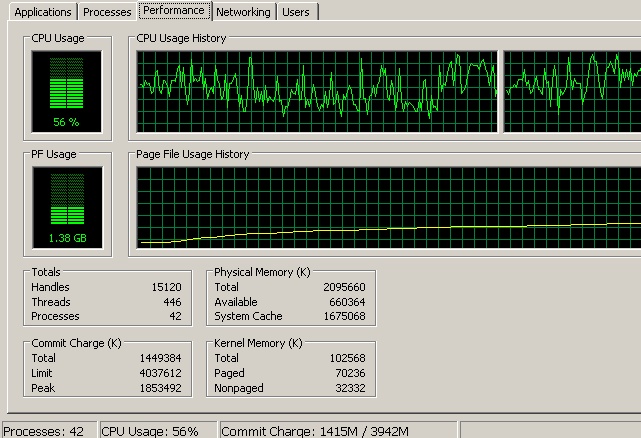Click the Processes: 42 status bar section
Screen dimensions: 641x438
[48, 431]
